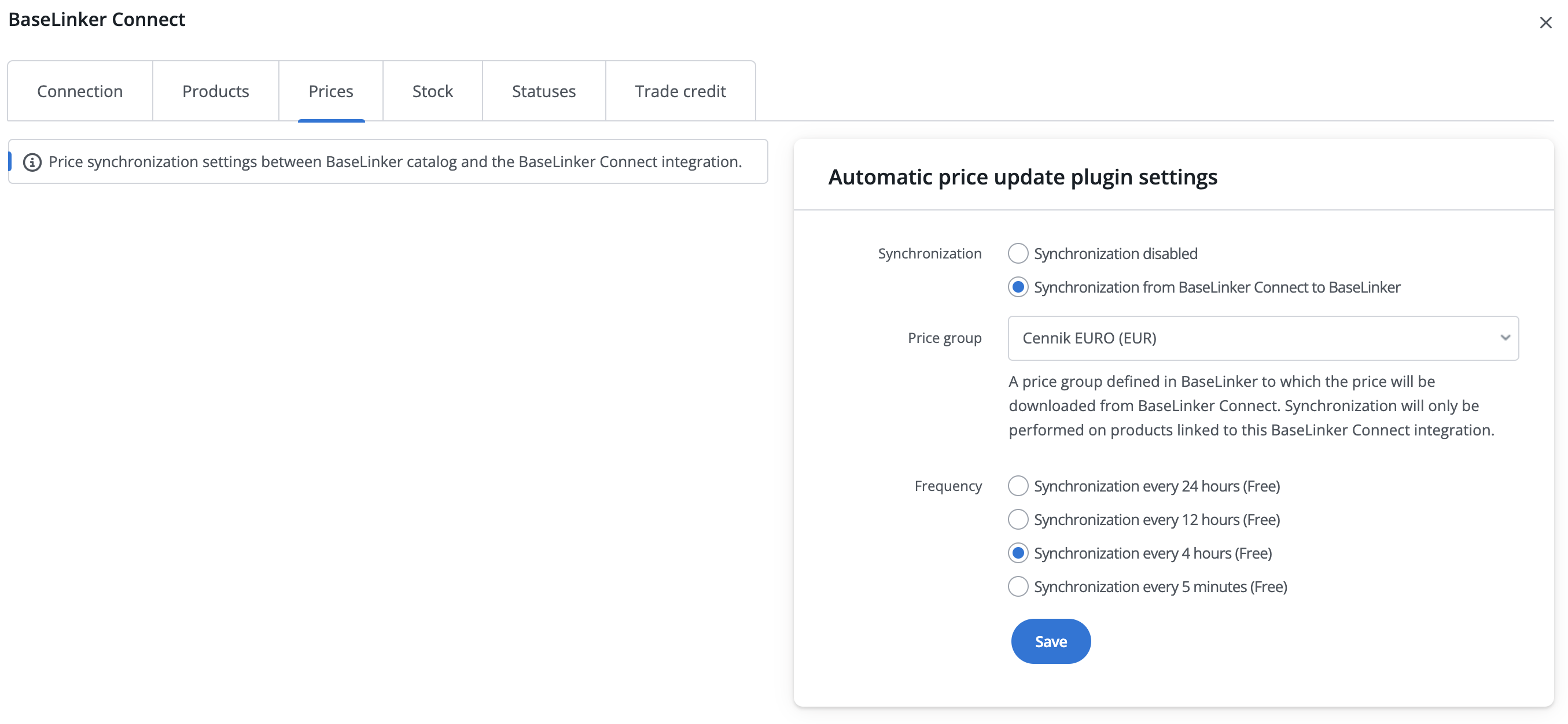The height and width of the screenshot is (724, 1568).
Task: Click the Price group help description text
Action: point(1251,406)
